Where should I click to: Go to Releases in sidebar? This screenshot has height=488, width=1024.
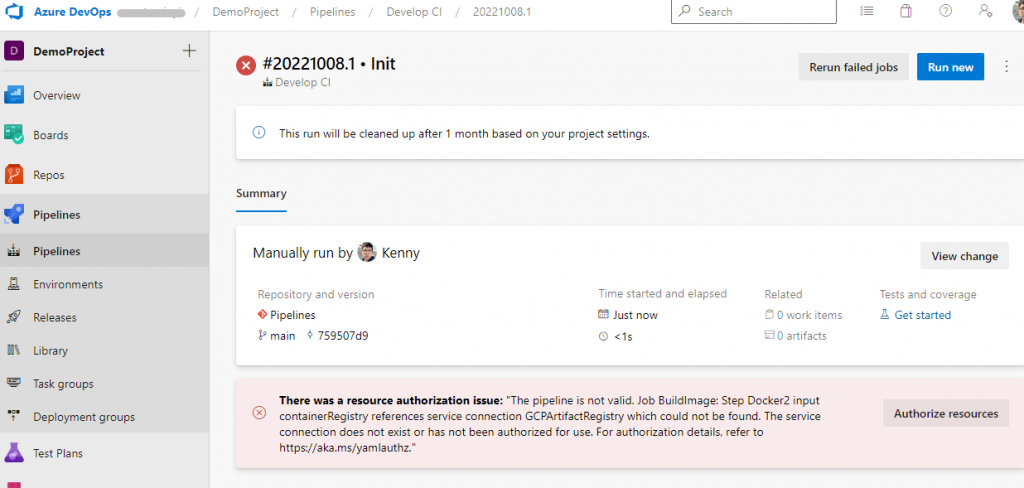point(54,317)
